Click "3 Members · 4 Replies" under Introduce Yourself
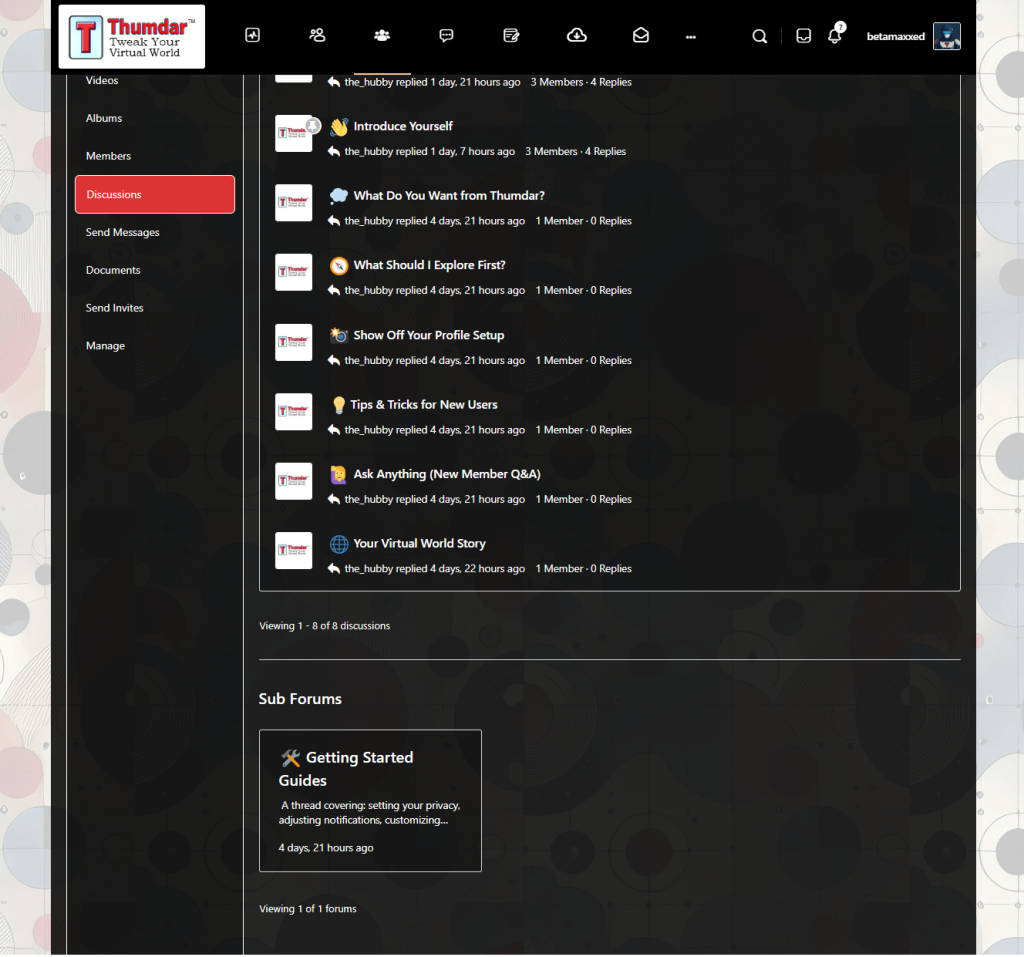 pyautogui.click(x=575, y=152)
